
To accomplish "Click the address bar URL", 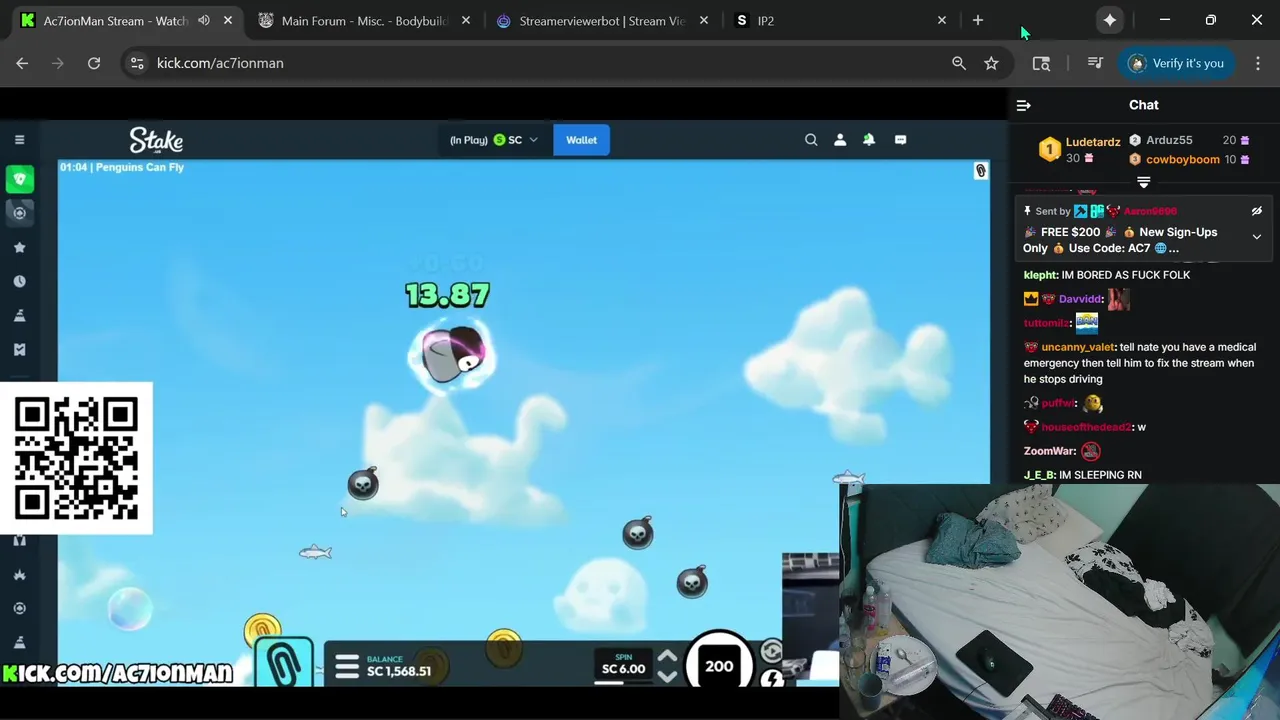I will [x=220, y=63].
